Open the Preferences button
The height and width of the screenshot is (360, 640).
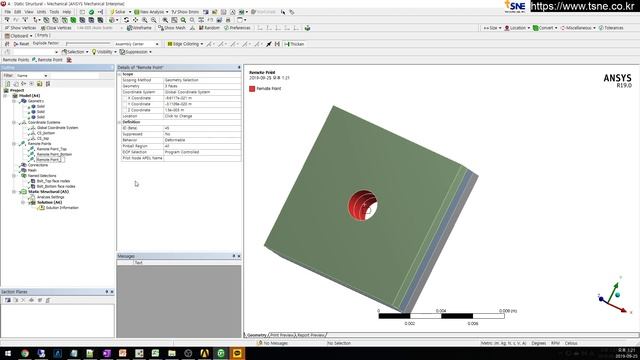tap(237, 28)
